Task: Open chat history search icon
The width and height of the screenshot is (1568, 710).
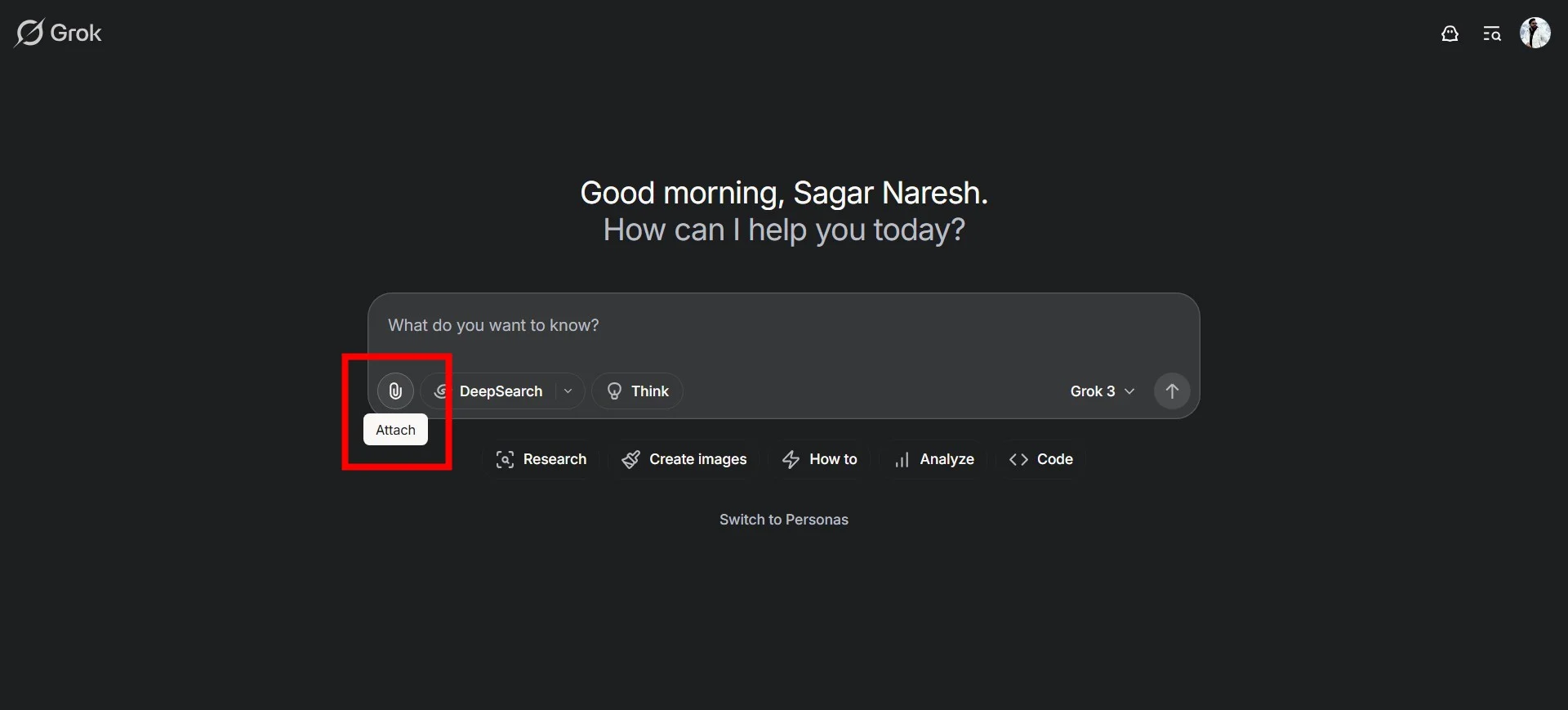Action: tap(1492, 33)
